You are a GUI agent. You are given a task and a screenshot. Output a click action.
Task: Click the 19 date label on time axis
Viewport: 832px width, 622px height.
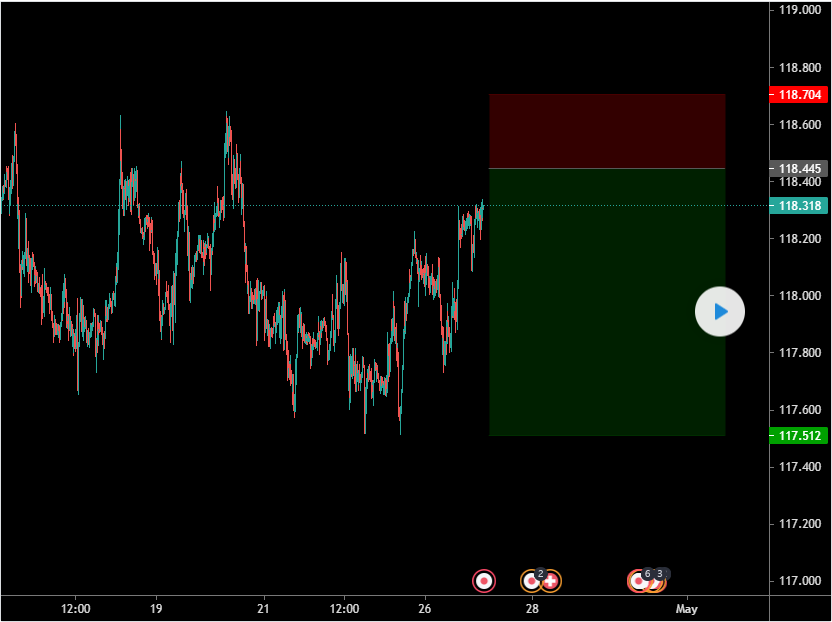click(156, 608)
